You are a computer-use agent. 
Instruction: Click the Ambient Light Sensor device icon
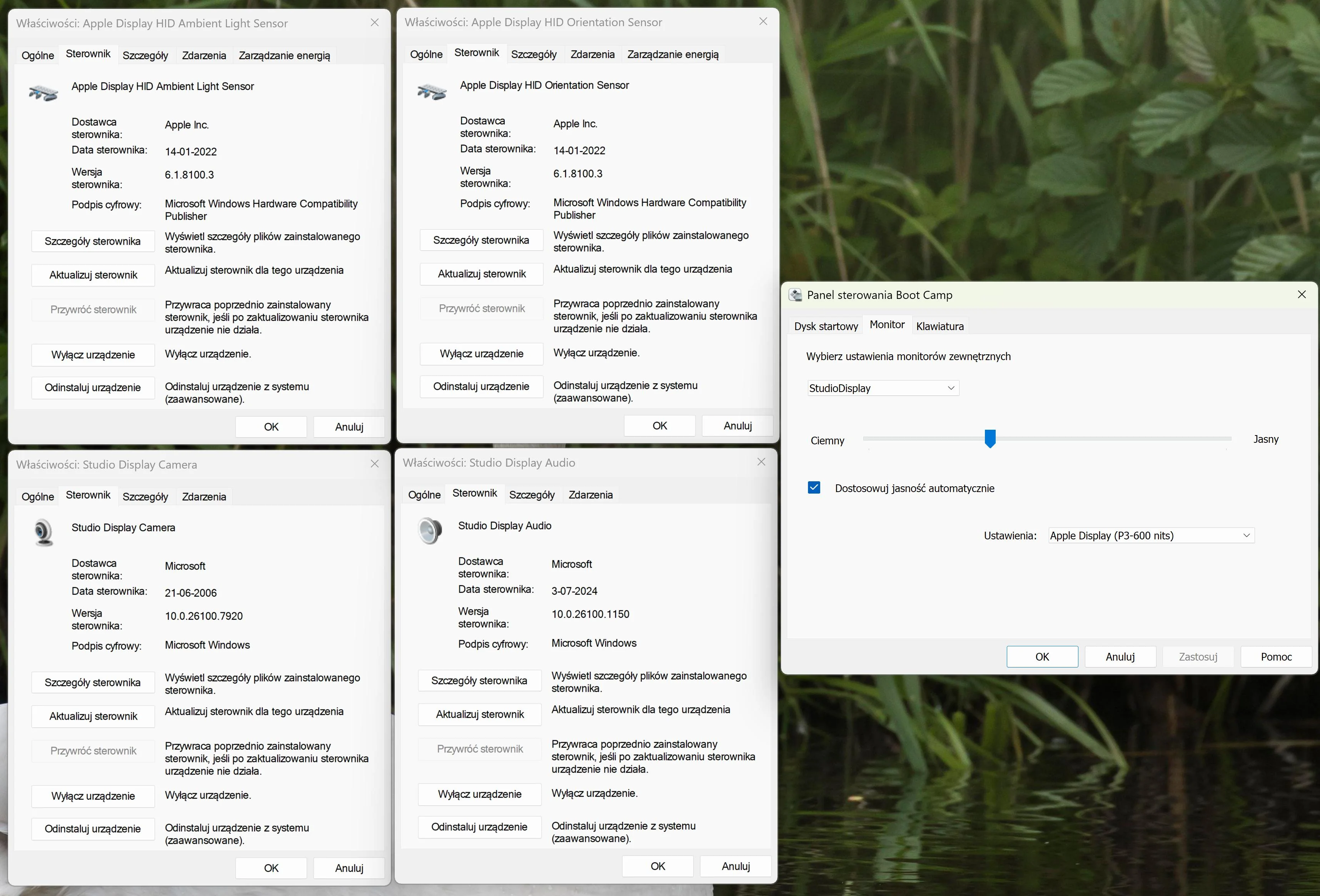click(43, 92)
